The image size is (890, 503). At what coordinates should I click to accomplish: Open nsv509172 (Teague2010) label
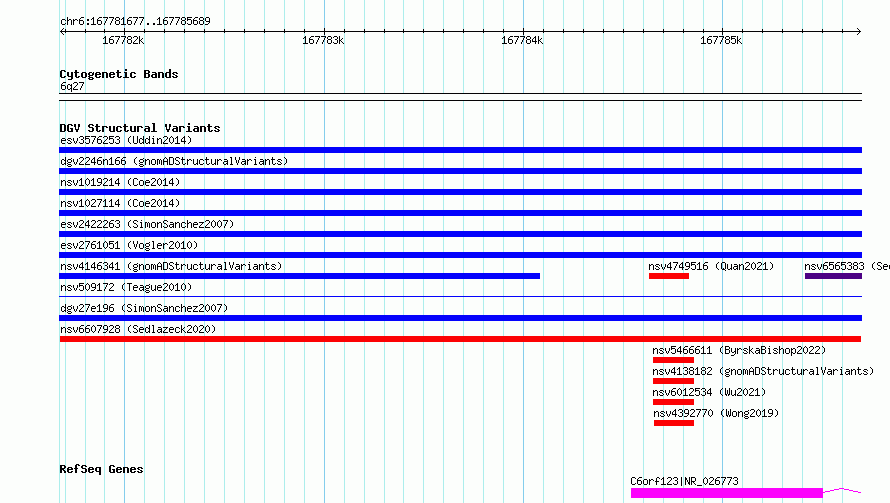126,287
